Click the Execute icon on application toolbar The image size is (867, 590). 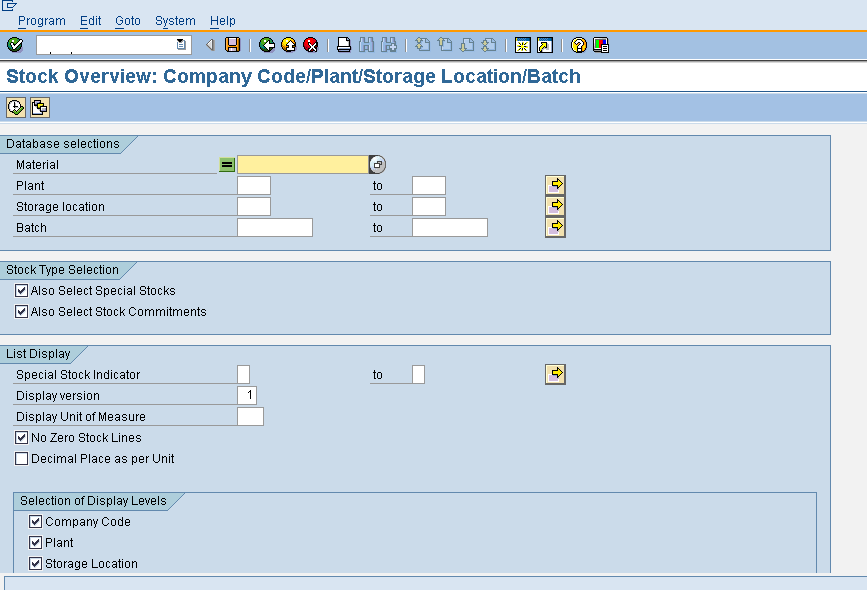coord(15,106)
